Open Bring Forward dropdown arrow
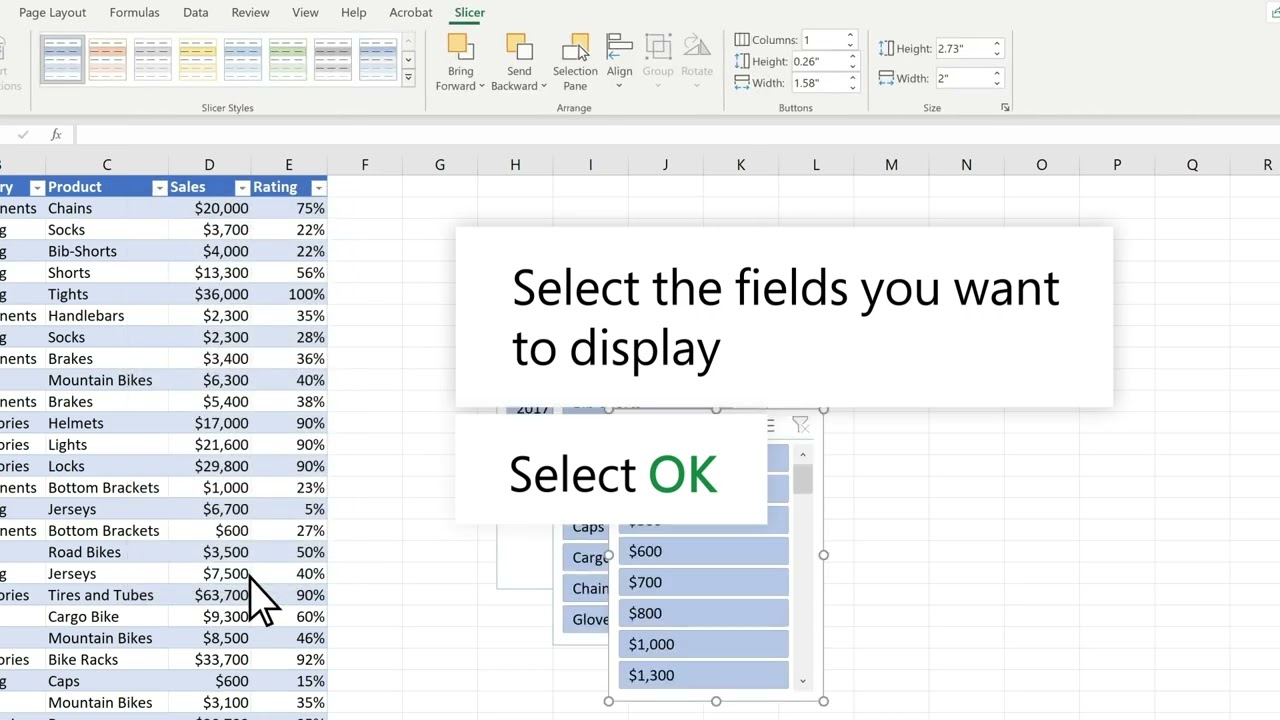Image resolution: width=1280 pixels, height=720 pixels. 481,86
